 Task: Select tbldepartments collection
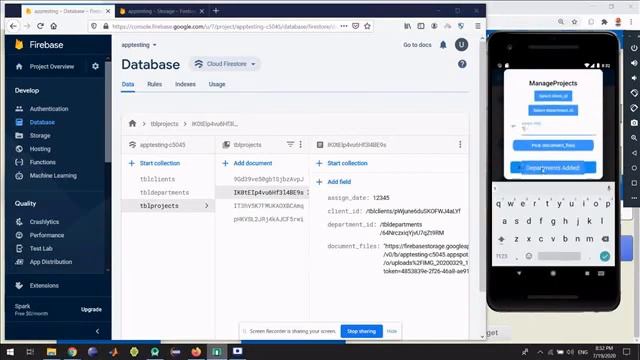[x=164, y=193]
